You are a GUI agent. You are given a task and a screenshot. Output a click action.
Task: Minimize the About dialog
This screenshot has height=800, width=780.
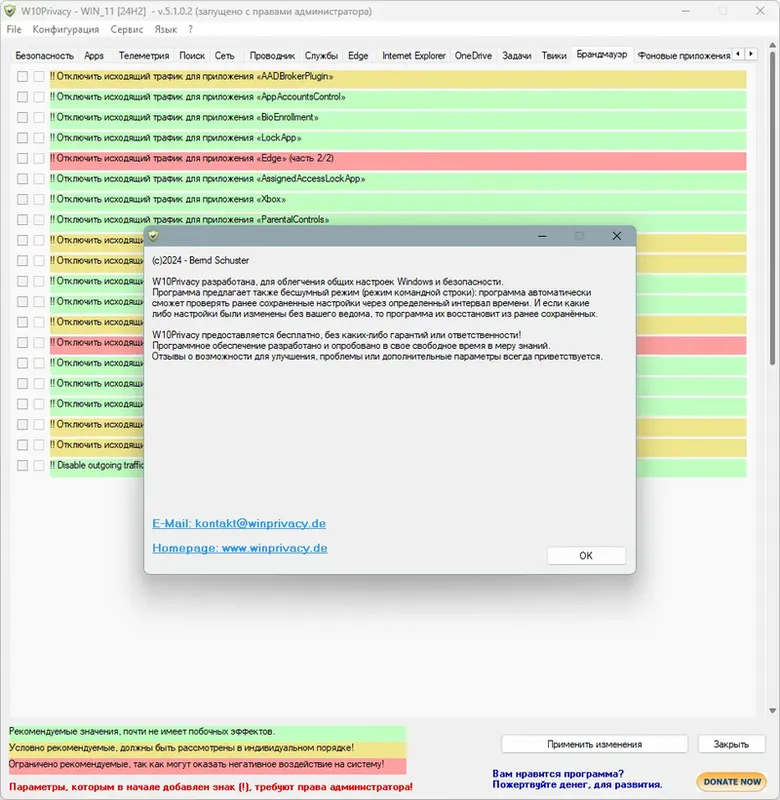(542, 236)
